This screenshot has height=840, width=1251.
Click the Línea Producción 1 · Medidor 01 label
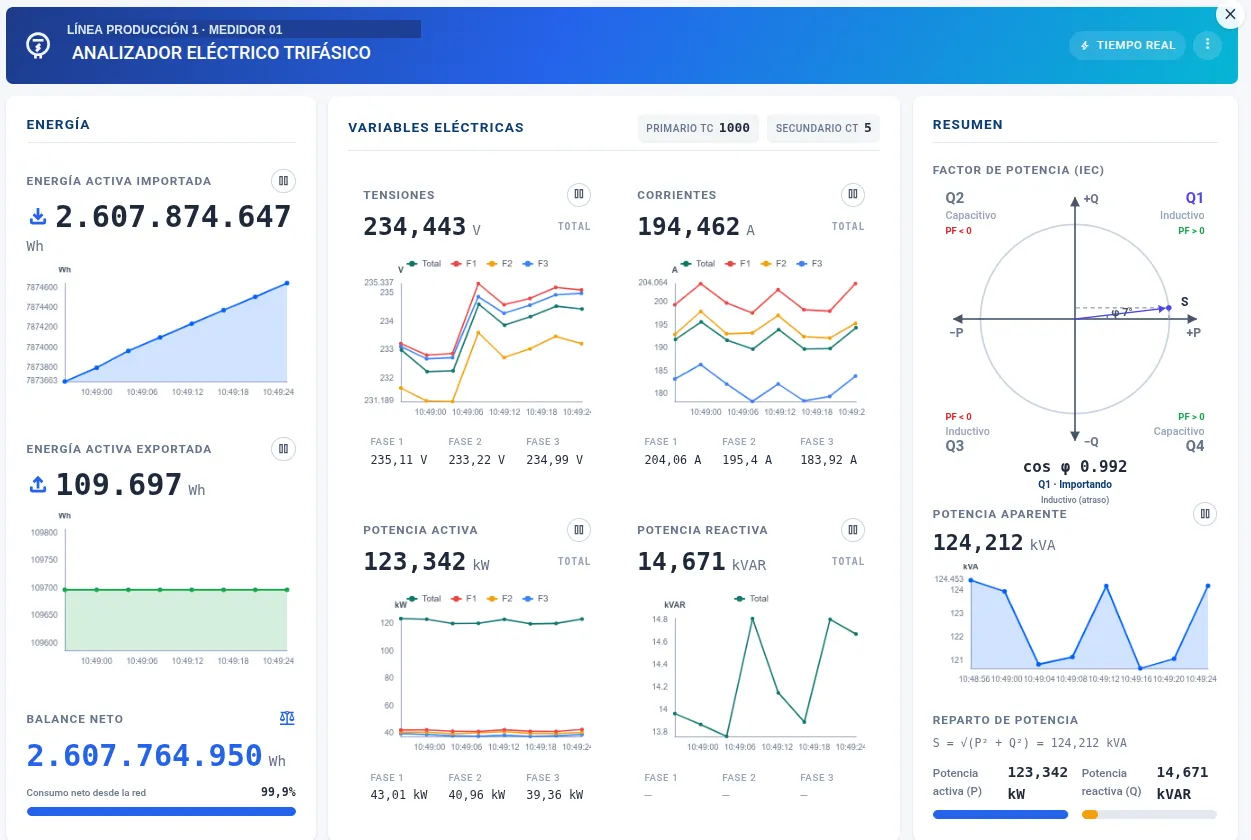point(175,29)
